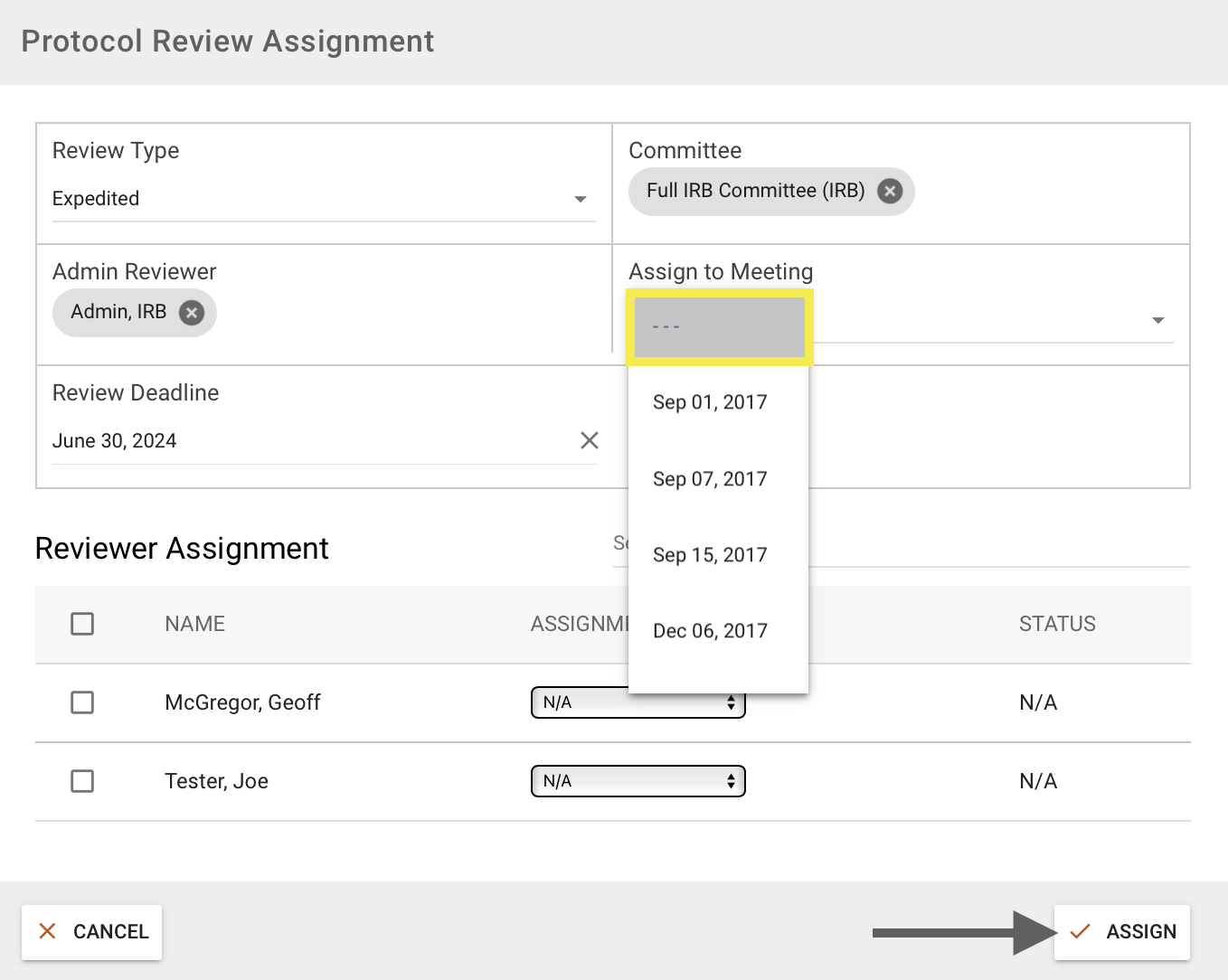
Task: Choose Dec 06, 2017 meeting date
Action: pyautogui.click(x=710, y=631)
